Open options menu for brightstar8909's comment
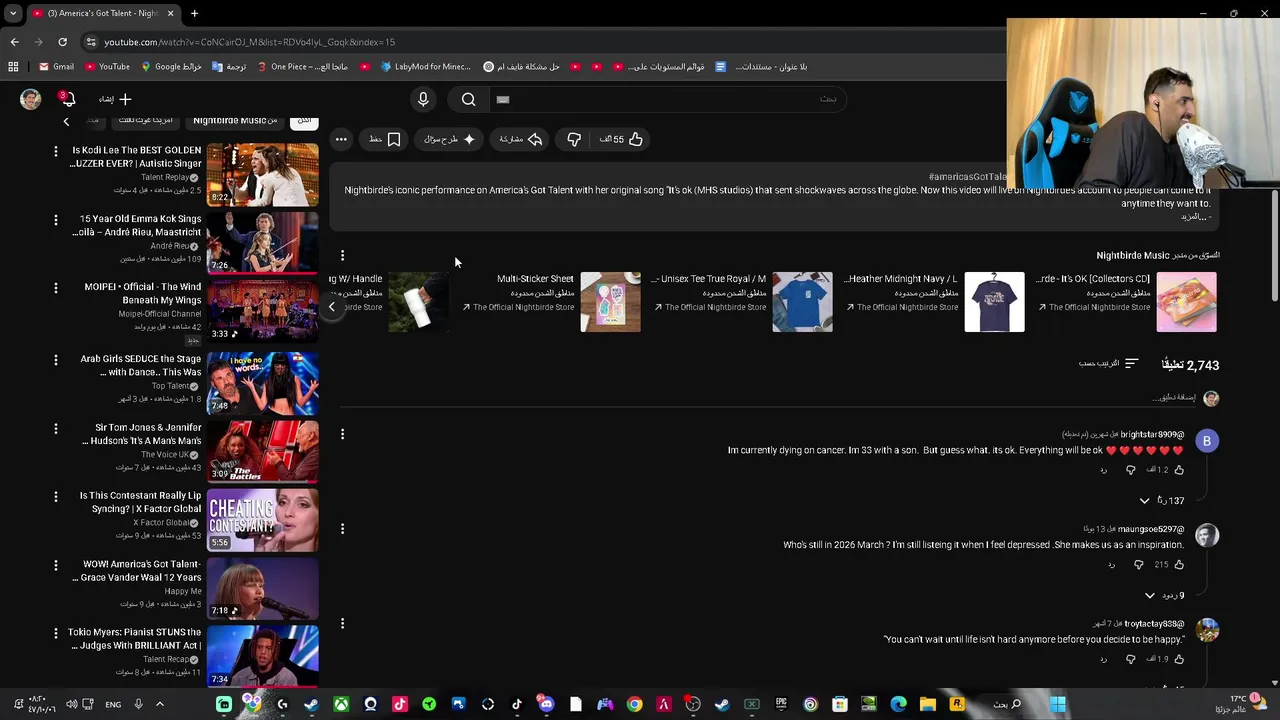1280x720 pixels. [342, 434]
